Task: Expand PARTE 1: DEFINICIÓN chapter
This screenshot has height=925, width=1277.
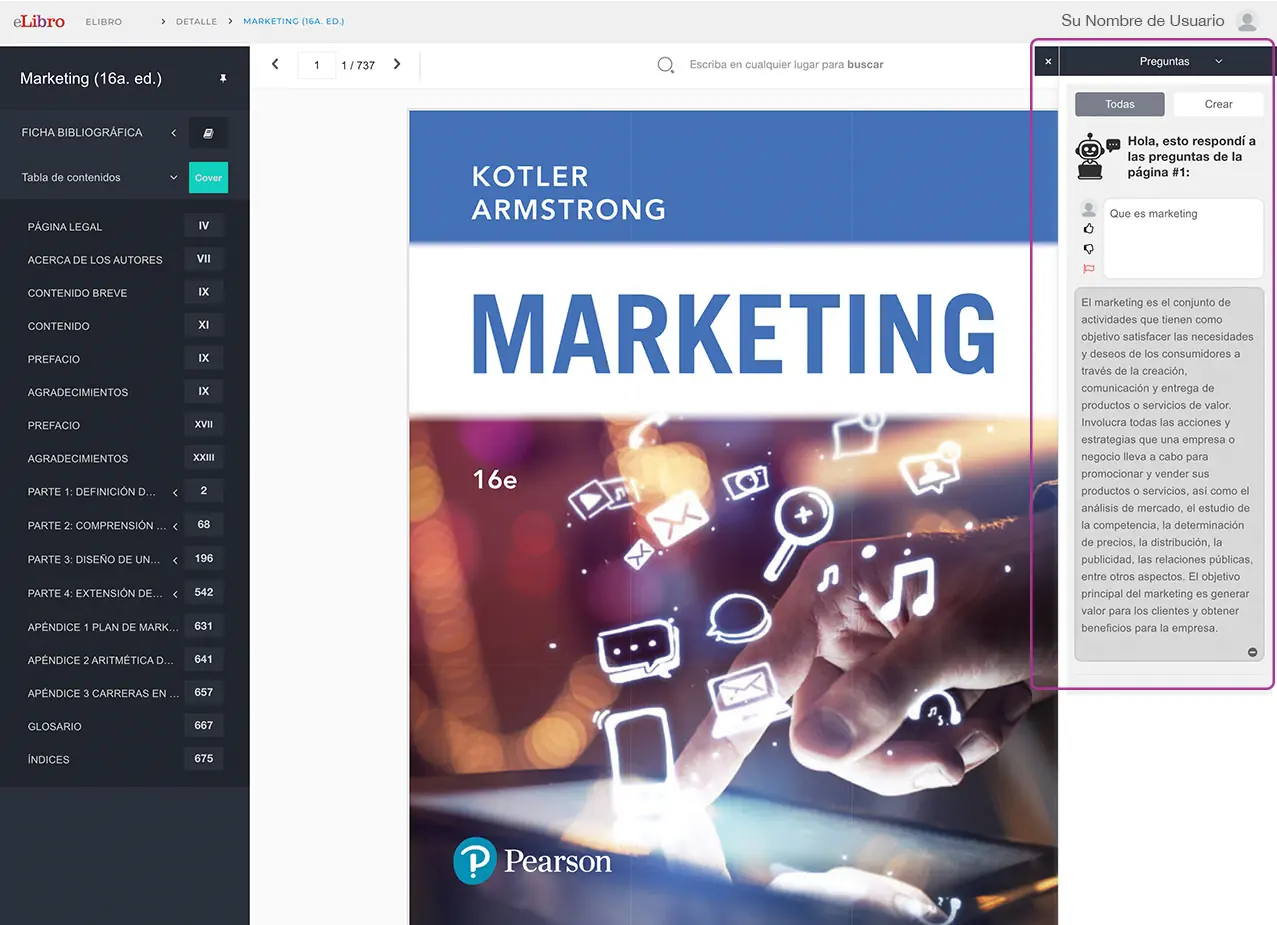Action: (x=175, y=492)
